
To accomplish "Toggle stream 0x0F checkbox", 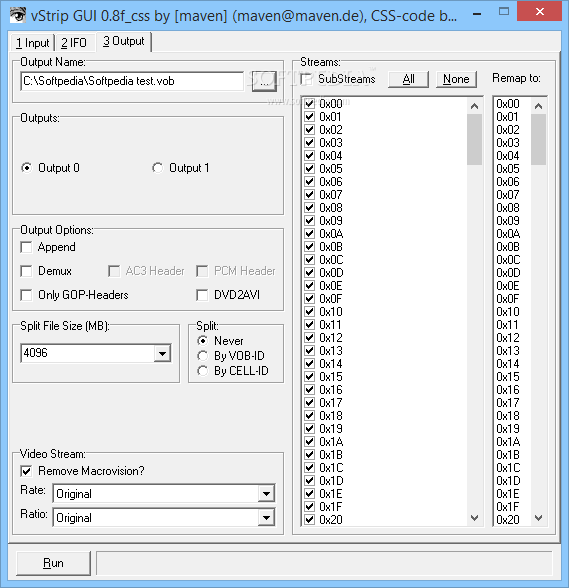I will pyautogui.click(x=309, y=299).
